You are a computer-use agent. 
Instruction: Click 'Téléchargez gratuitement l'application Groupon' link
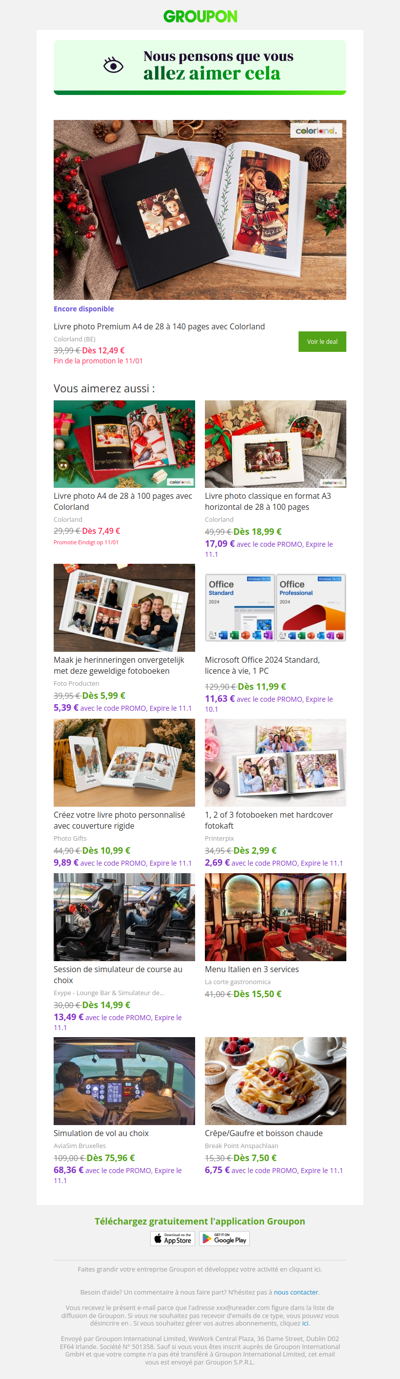(200, 1221)
